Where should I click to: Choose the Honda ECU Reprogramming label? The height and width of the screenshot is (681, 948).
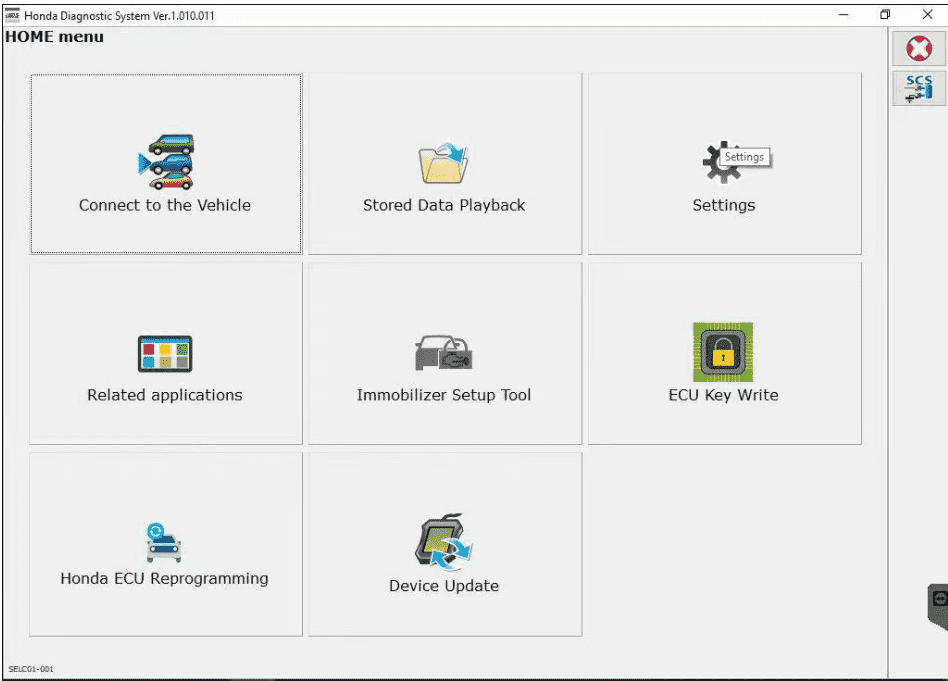pyautogui.click(x=164, y=579)
